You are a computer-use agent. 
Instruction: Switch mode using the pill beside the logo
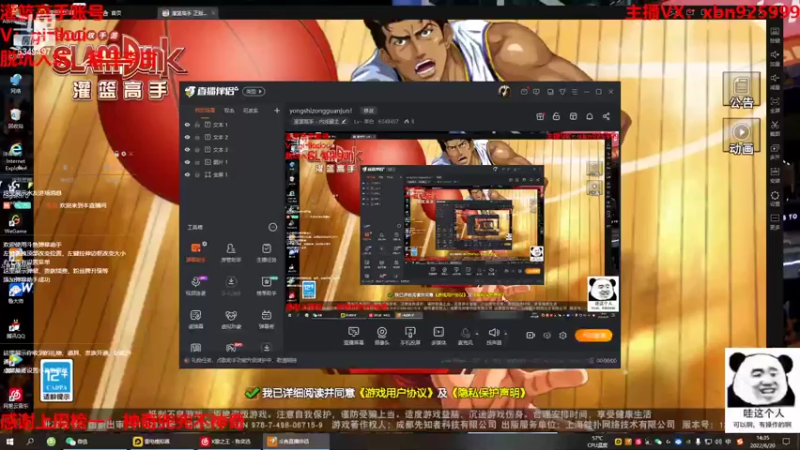pyautogui.click(x=254, y=91)
